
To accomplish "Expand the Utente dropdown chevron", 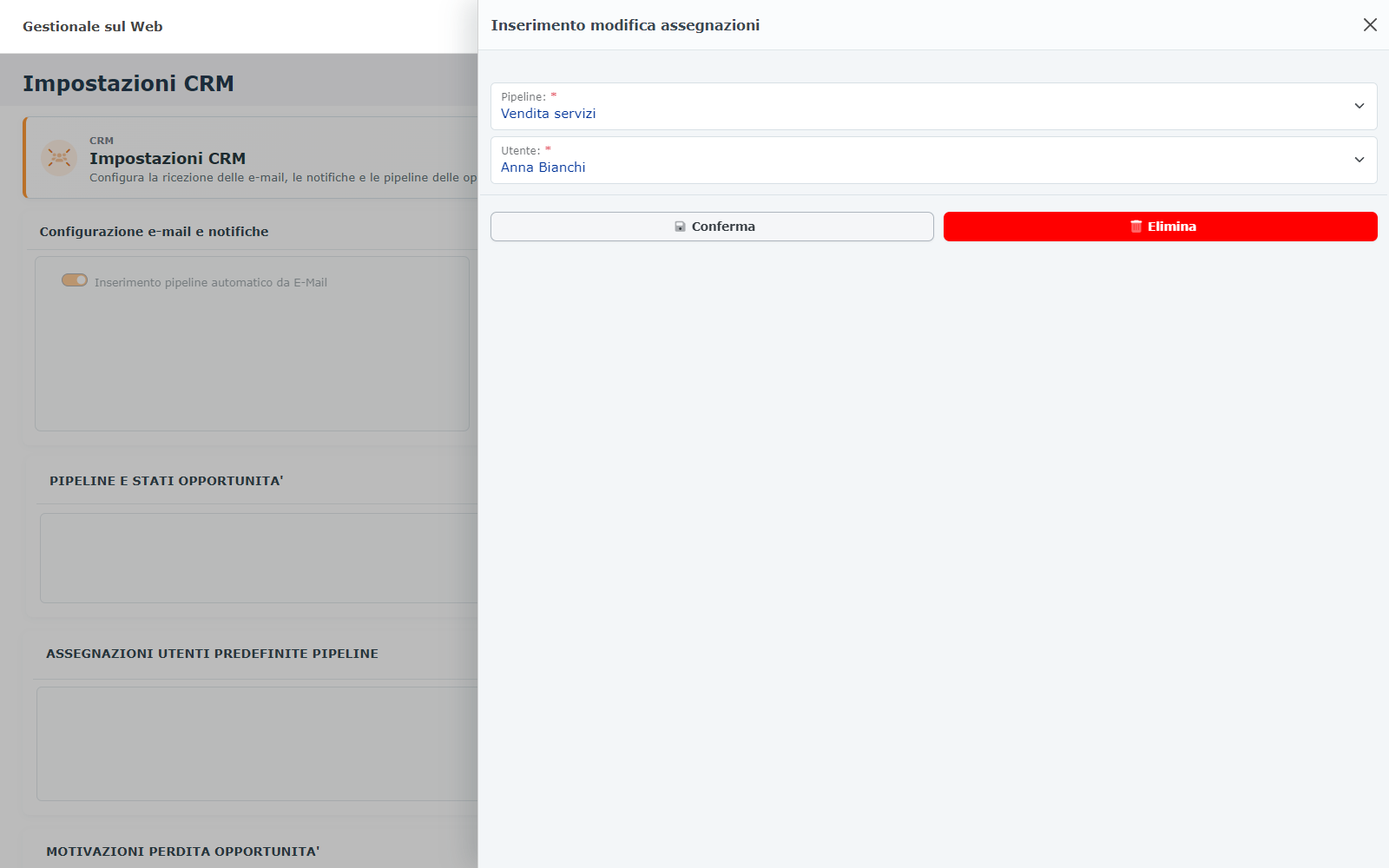I will pos(1359,160).
